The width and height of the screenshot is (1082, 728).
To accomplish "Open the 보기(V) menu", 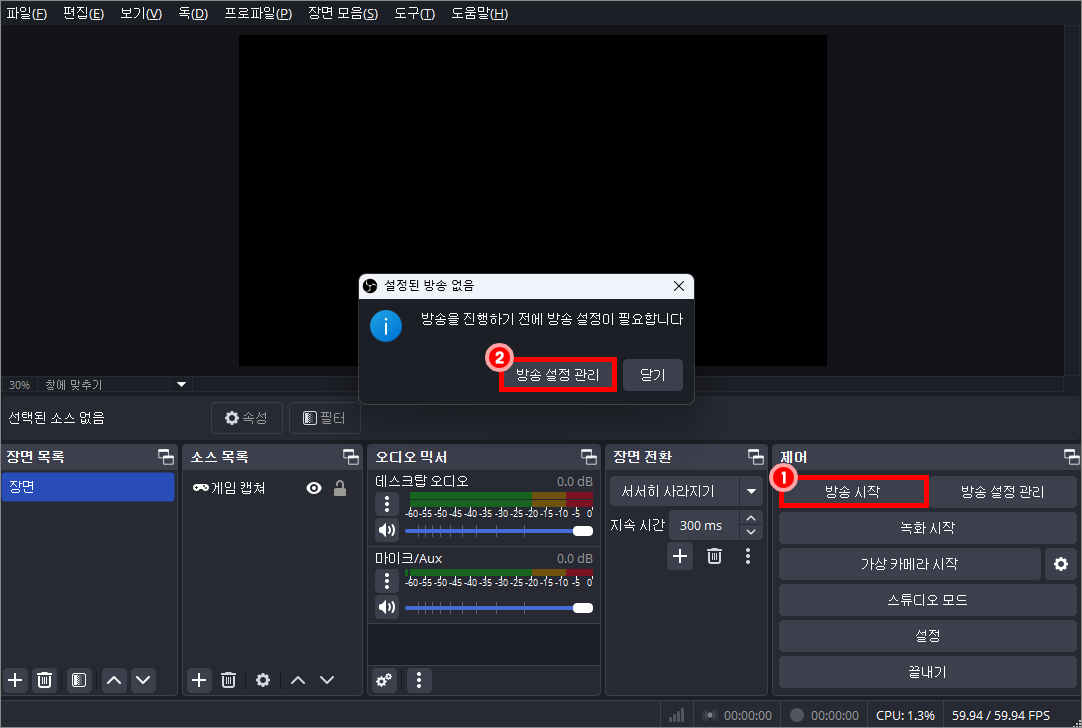I will coord(141,14).
